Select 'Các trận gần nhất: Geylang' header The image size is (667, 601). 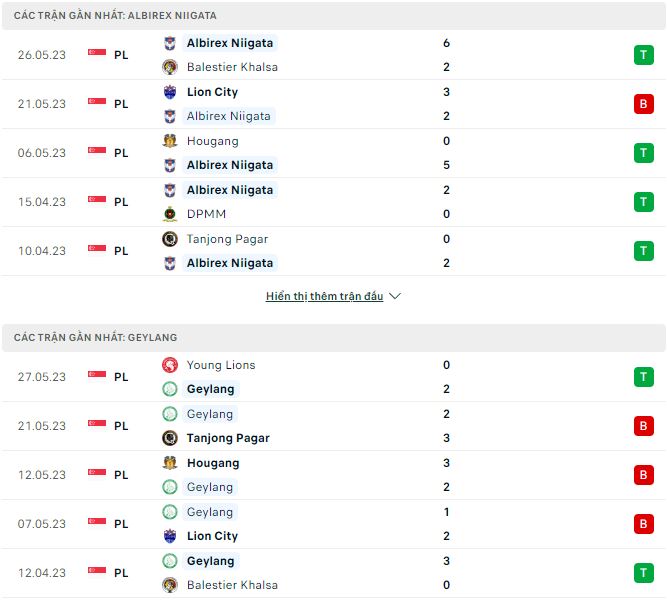tap(95, 338)
